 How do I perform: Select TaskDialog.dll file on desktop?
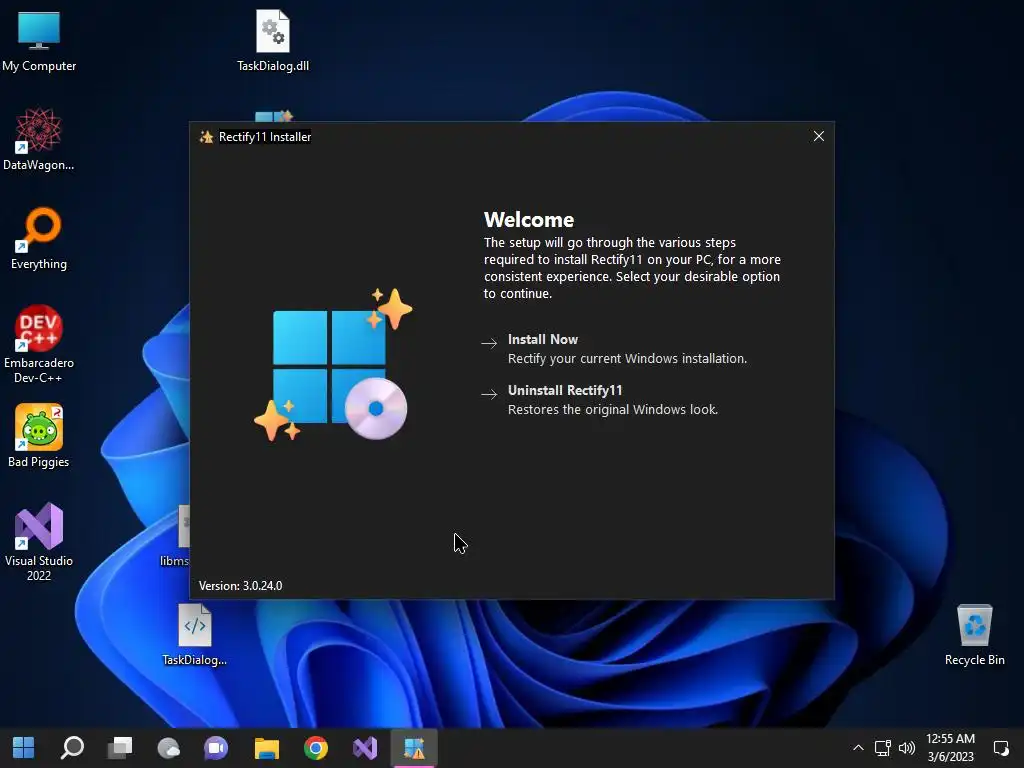(273, 40)
